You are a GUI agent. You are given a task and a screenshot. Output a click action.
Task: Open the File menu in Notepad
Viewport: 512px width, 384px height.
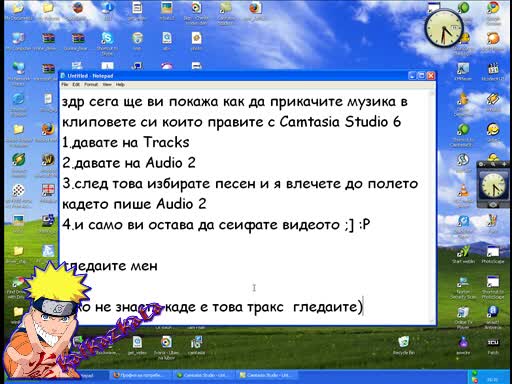click(65, 85)
